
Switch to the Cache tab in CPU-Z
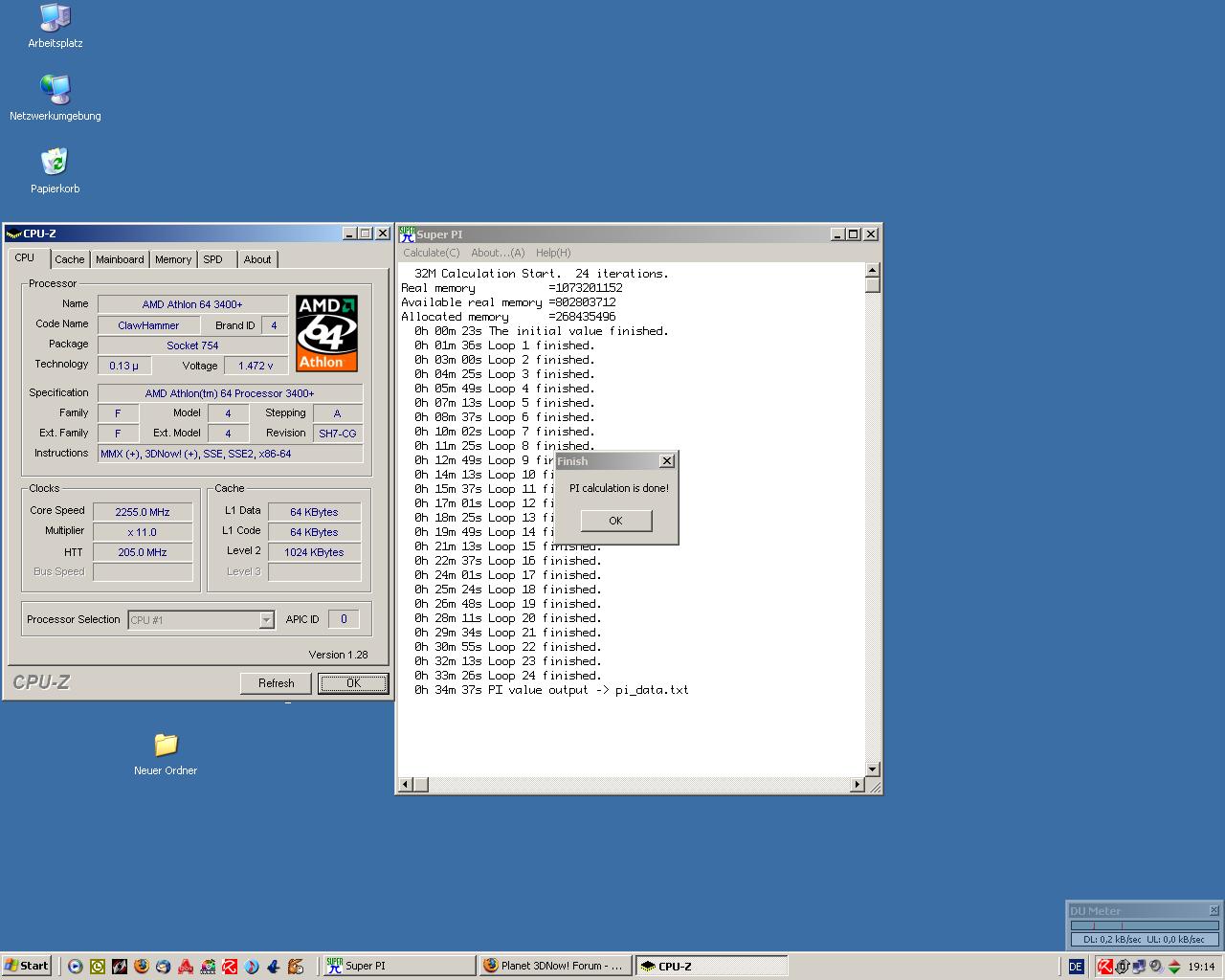[x=69, y=259]
